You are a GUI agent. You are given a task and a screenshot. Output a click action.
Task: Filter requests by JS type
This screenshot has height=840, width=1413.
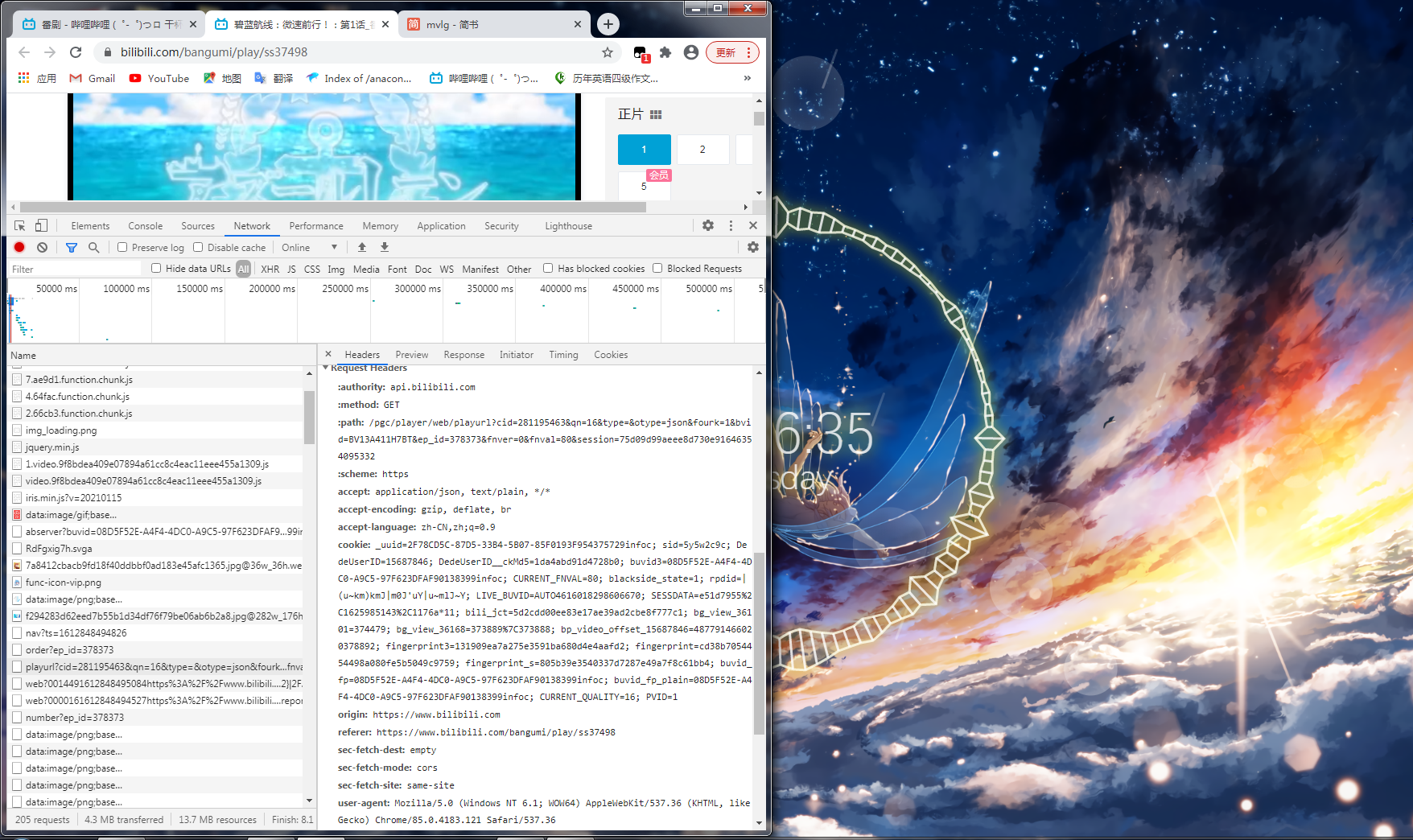(291, 270)
